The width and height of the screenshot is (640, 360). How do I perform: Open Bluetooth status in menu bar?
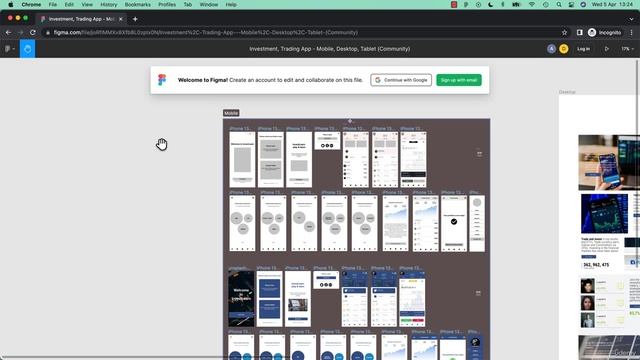(x=503, y=4)
